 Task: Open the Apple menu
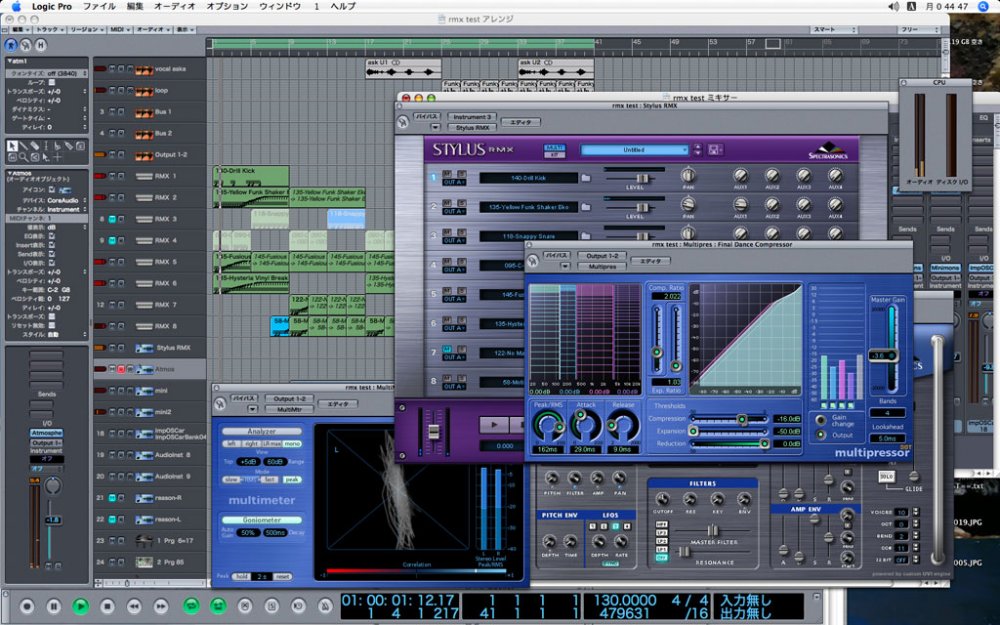pos(17,6)
